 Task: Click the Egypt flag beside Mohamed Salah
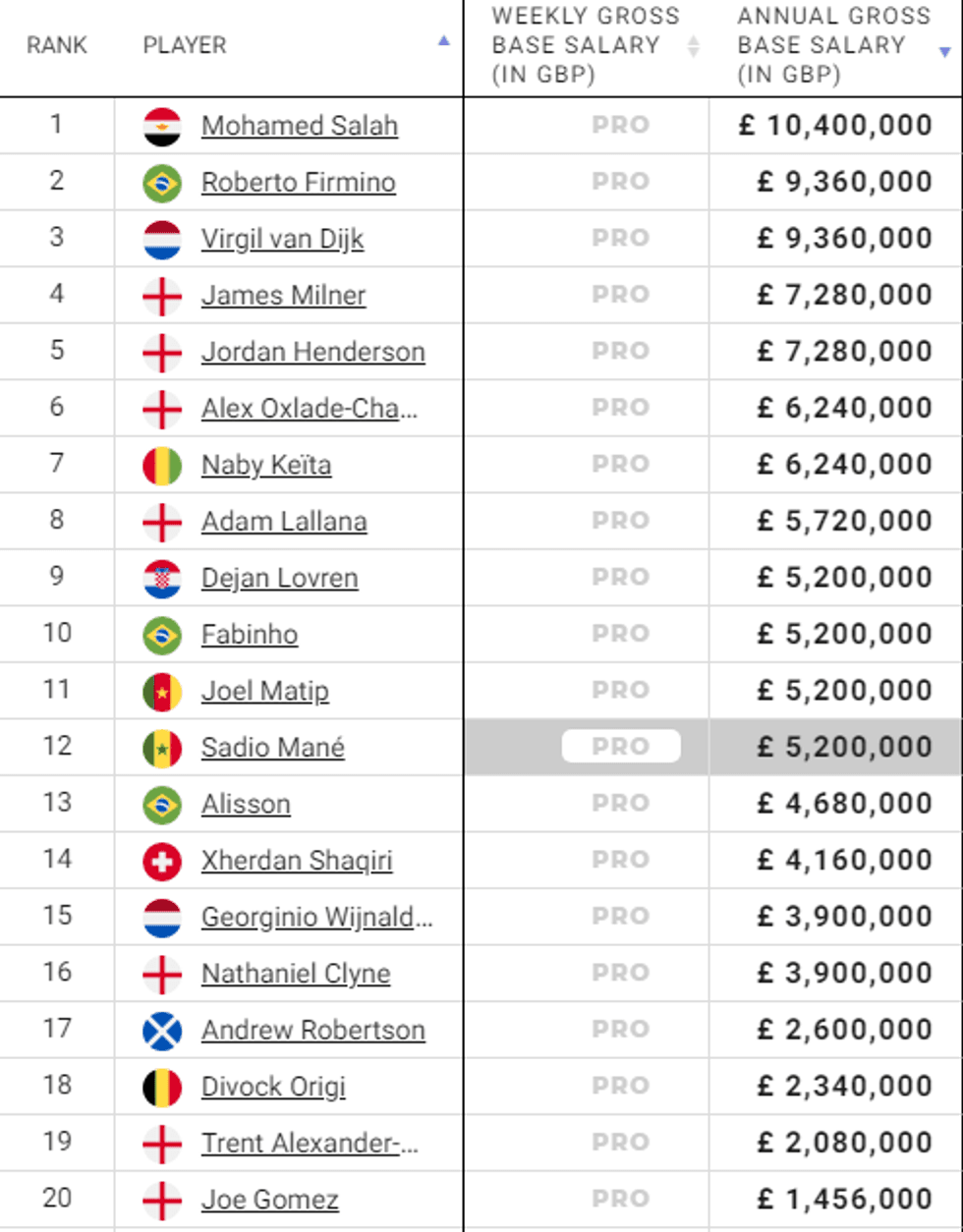click(162, 127)
